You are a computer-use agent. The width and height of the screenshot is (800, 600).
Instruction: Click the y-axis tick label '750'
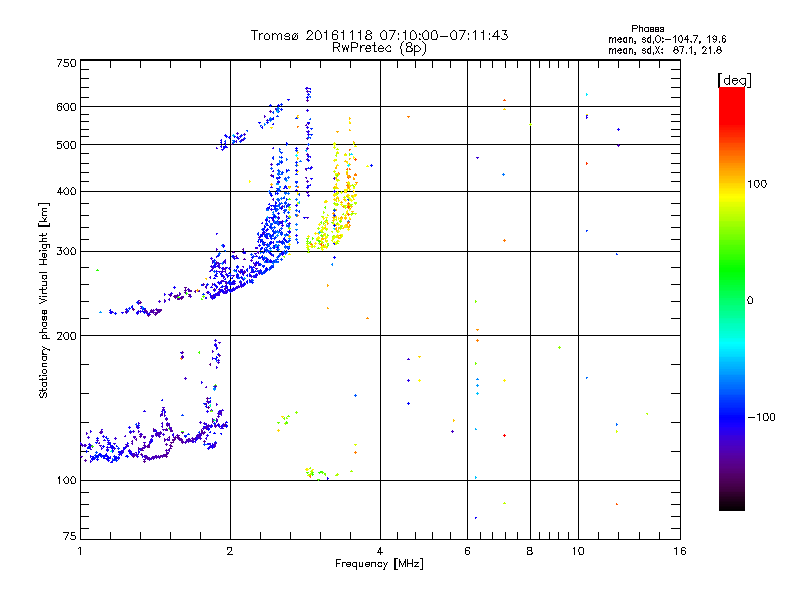click(x=66, y=63)
